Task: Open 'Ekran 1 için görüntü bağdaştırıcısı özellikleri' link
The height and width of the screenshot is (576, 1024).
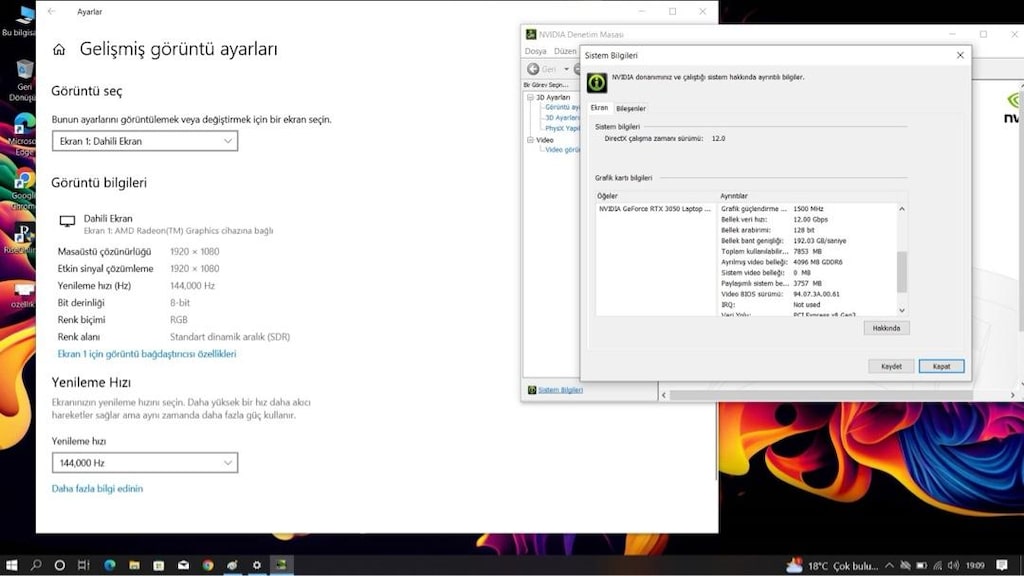Action: coord(147,354)
